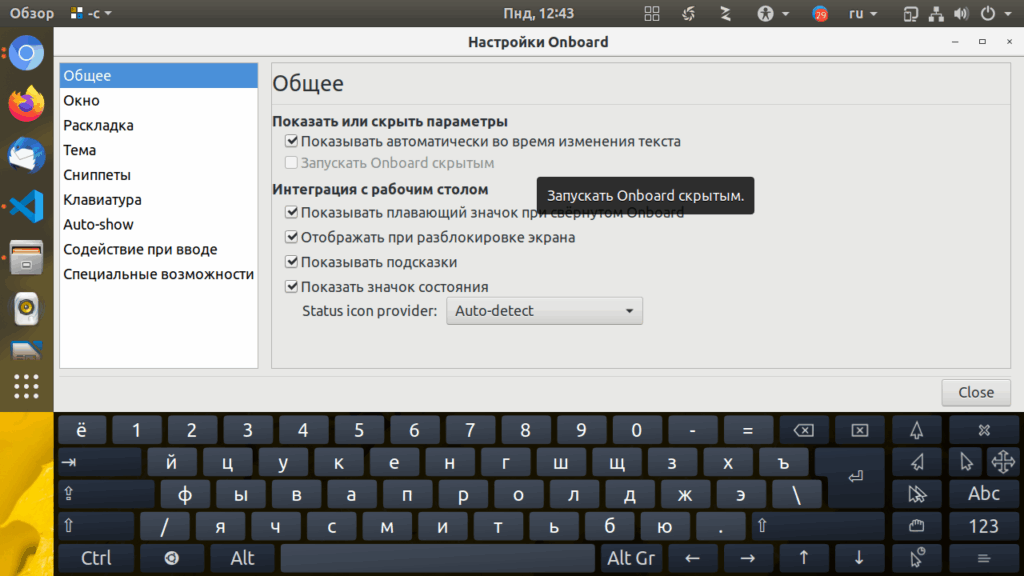1024x576 pixels.
Task: Click the left arrow key
Action: [692, 558]
